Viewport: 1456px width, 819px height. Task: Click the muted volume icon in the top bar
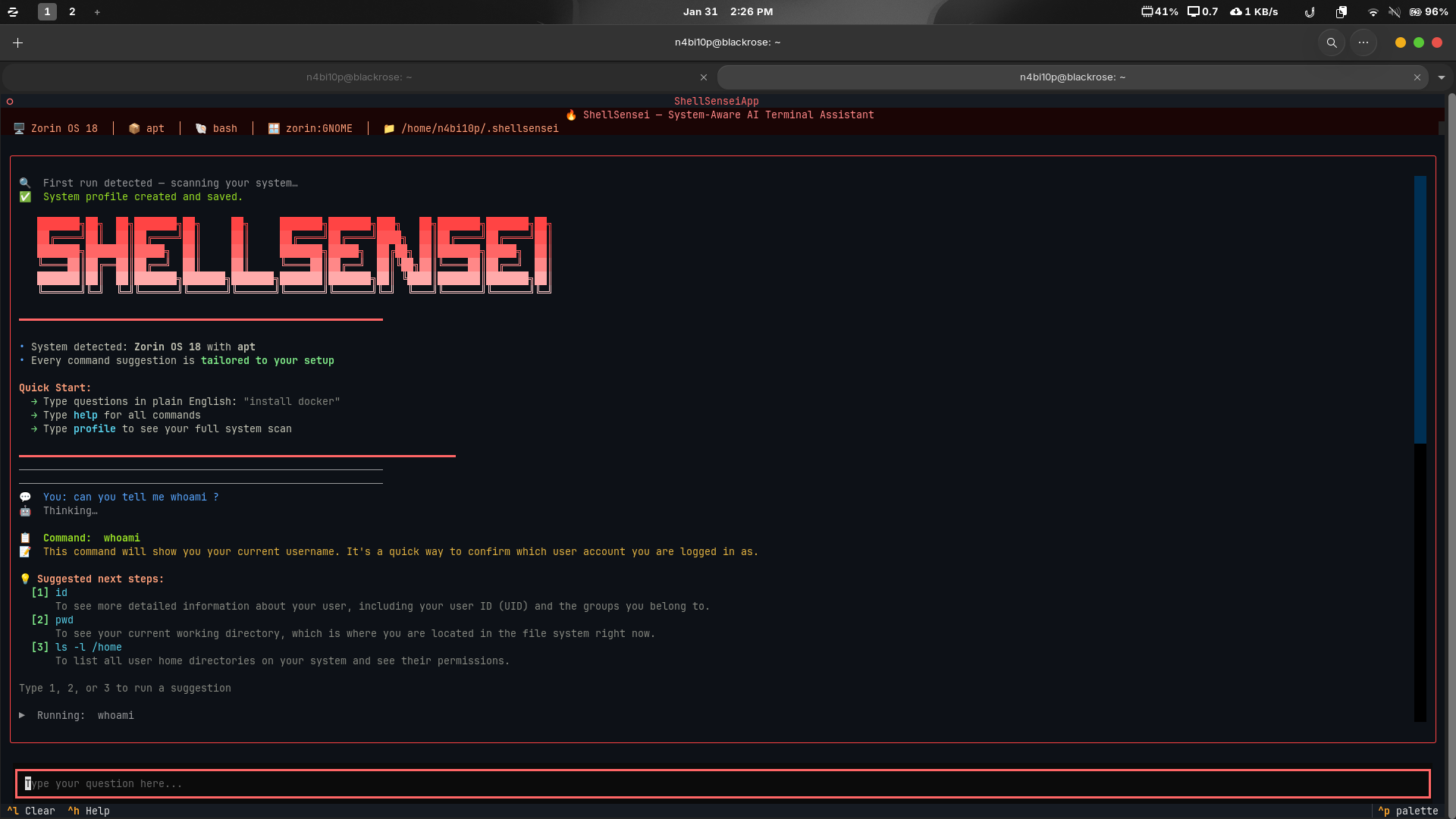pyautogui.click(x=1394, y=12)
